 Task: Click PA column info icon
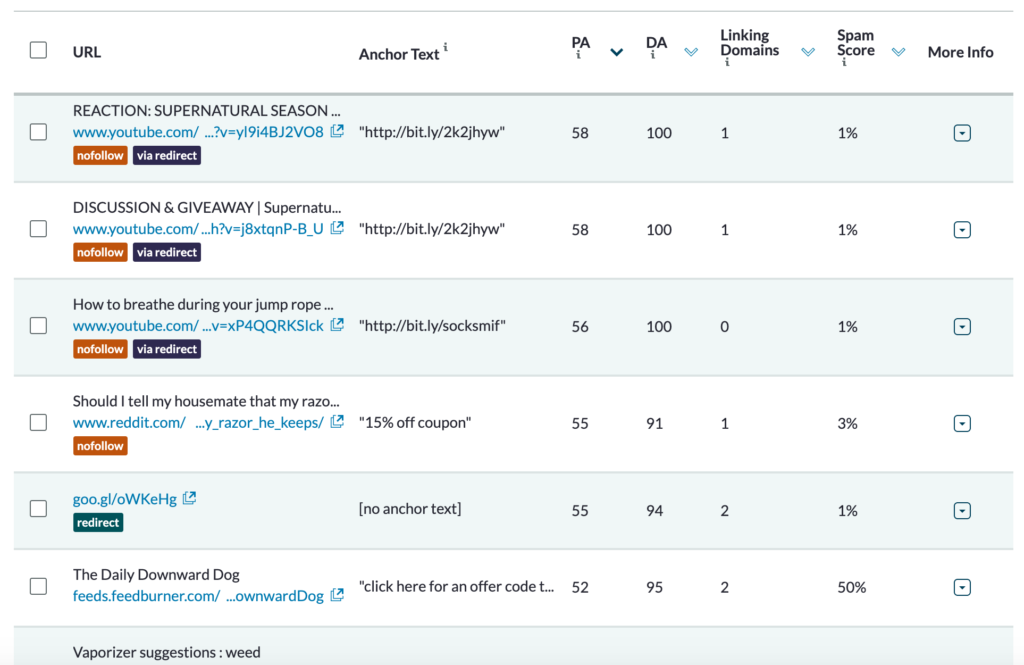coord(578,55)
